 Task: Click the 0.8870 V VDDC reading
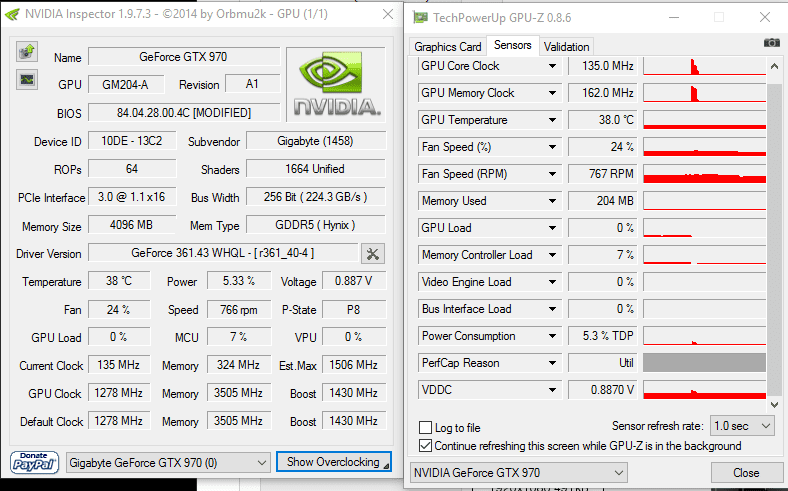(603, 390)
